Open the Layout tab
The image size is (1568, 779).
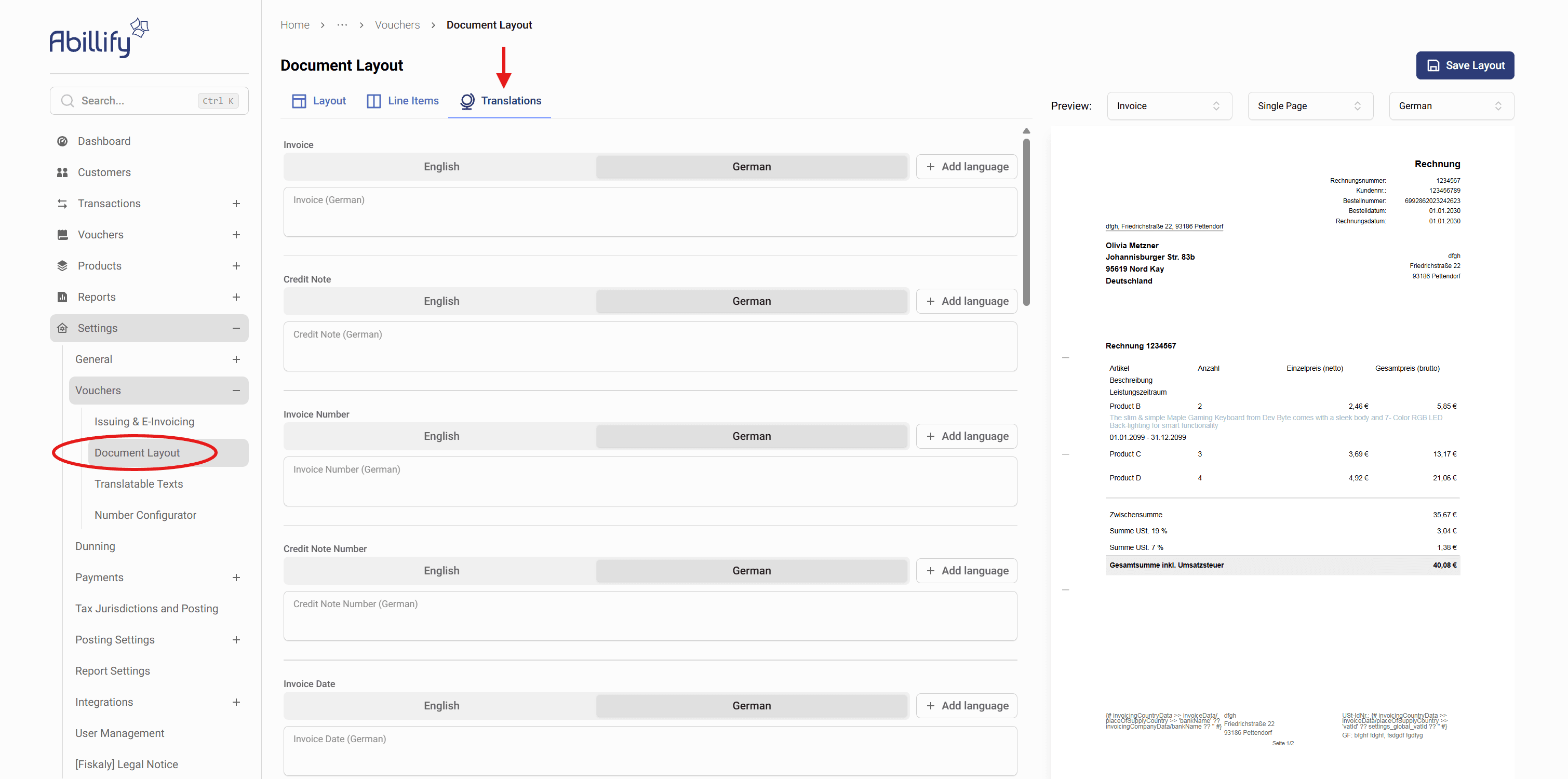319,100
